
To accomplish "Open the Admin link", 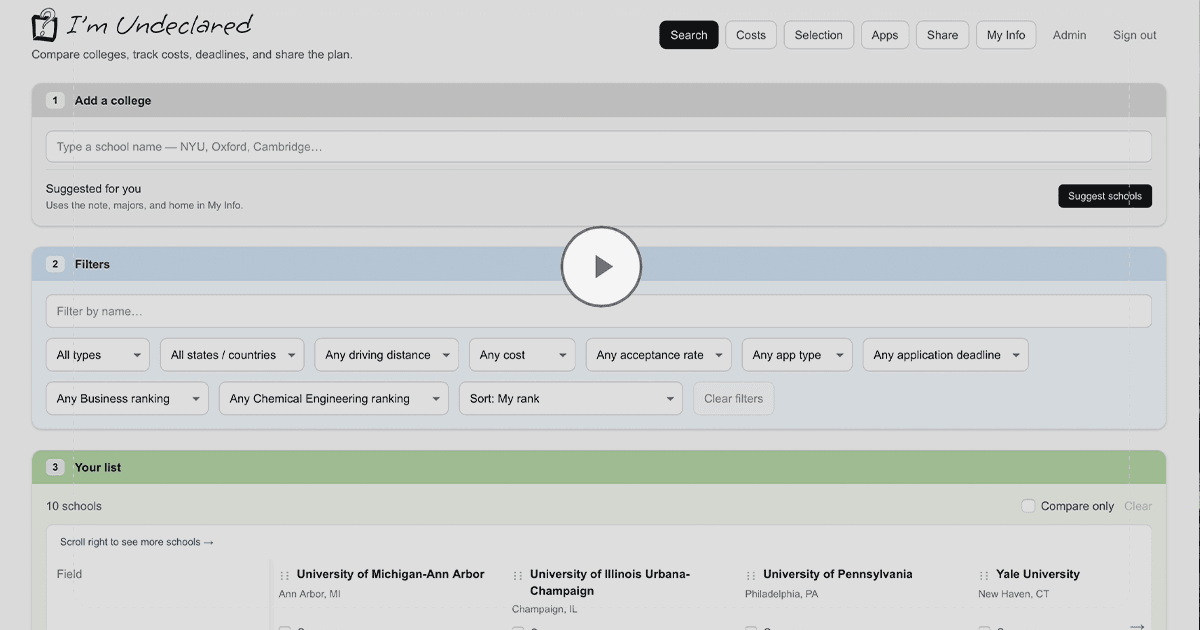I will (1070, 35).
